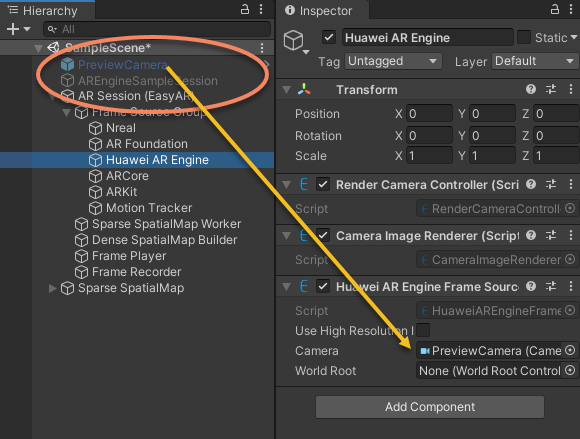Open Inspector panel options menu
The height and width of the screenshot is (439, 580).
[x=571, y=9]
